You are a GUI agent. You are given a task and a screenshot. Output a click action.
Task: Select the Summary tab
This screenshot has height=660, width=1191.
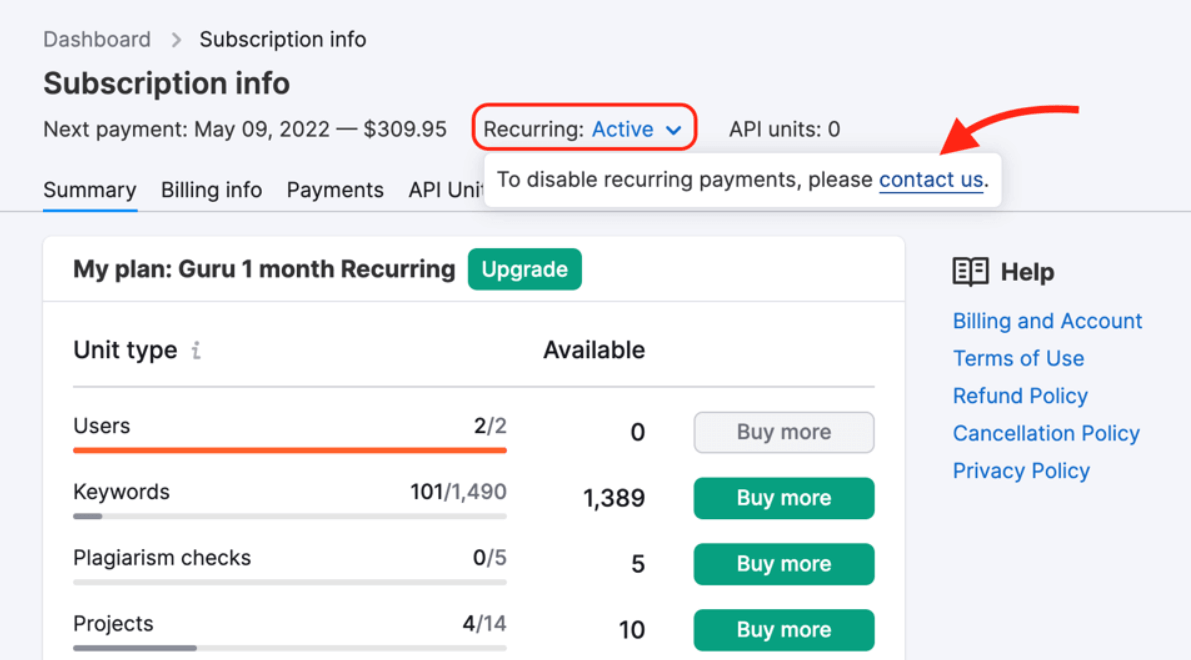[x=89, y=190]
